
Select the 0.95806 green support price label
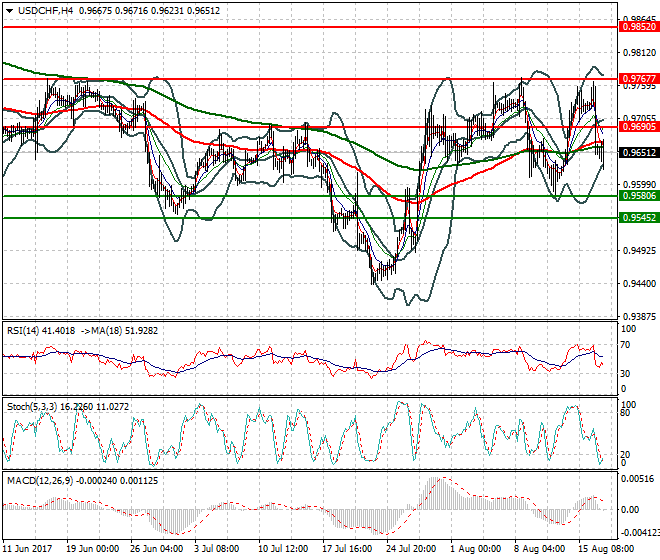(x=639, y=196)
